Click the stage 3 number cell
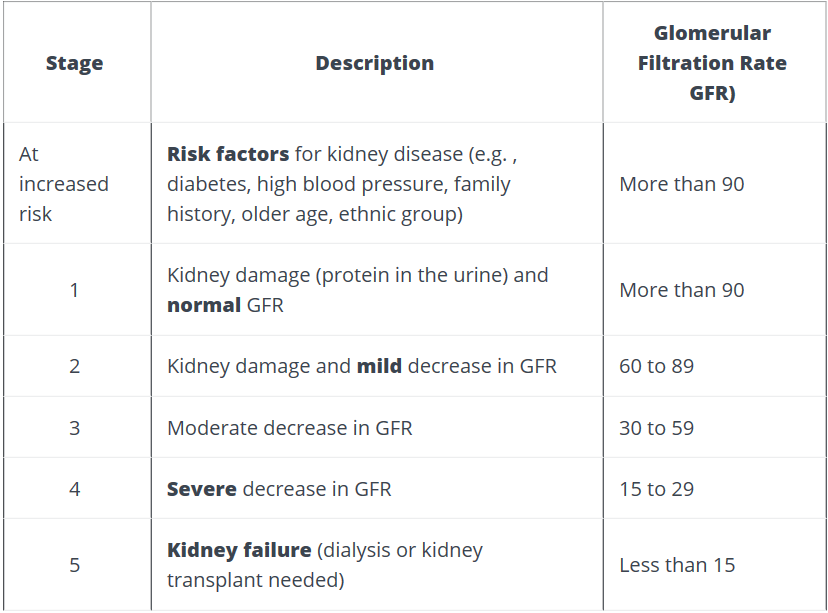828x613 pixels. point(74,428)
